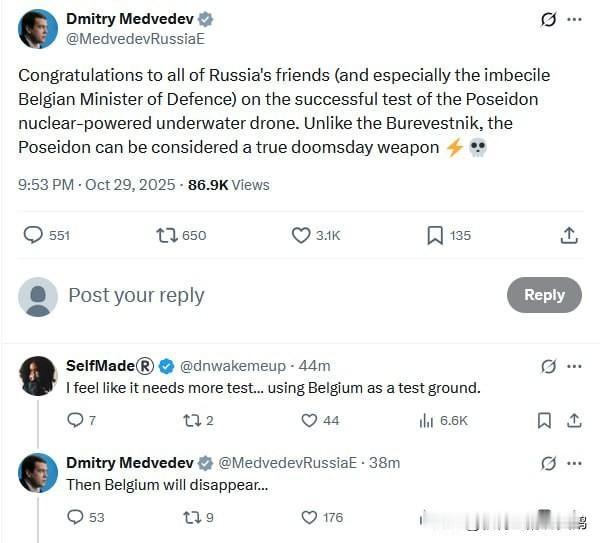Screen dimensions: 600x543
Task: Open SelfMade user's avatar
Action: pyautogui.click(x=38, y=375)
